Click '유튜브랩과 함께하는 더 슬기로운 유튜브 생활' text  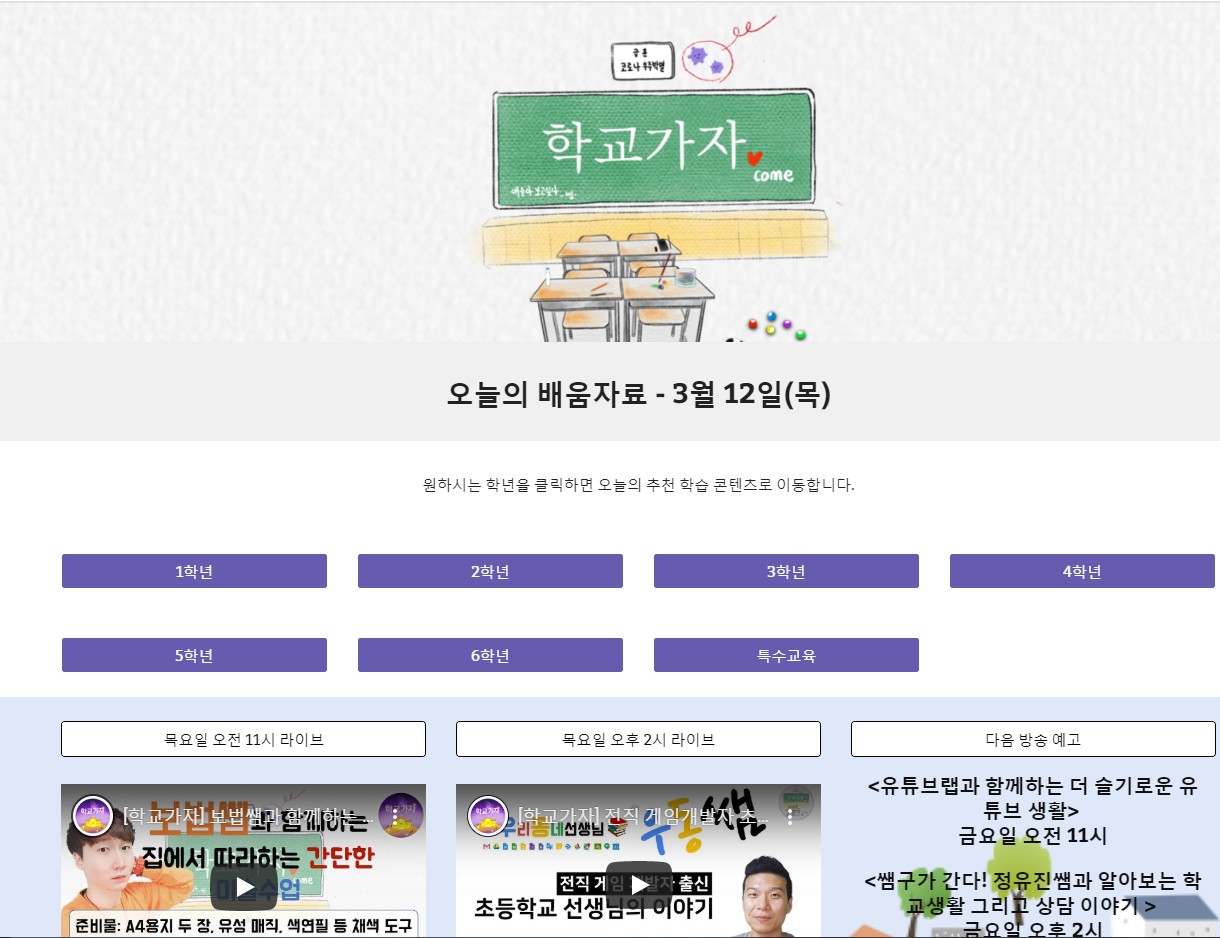[x=1033, y=797]
